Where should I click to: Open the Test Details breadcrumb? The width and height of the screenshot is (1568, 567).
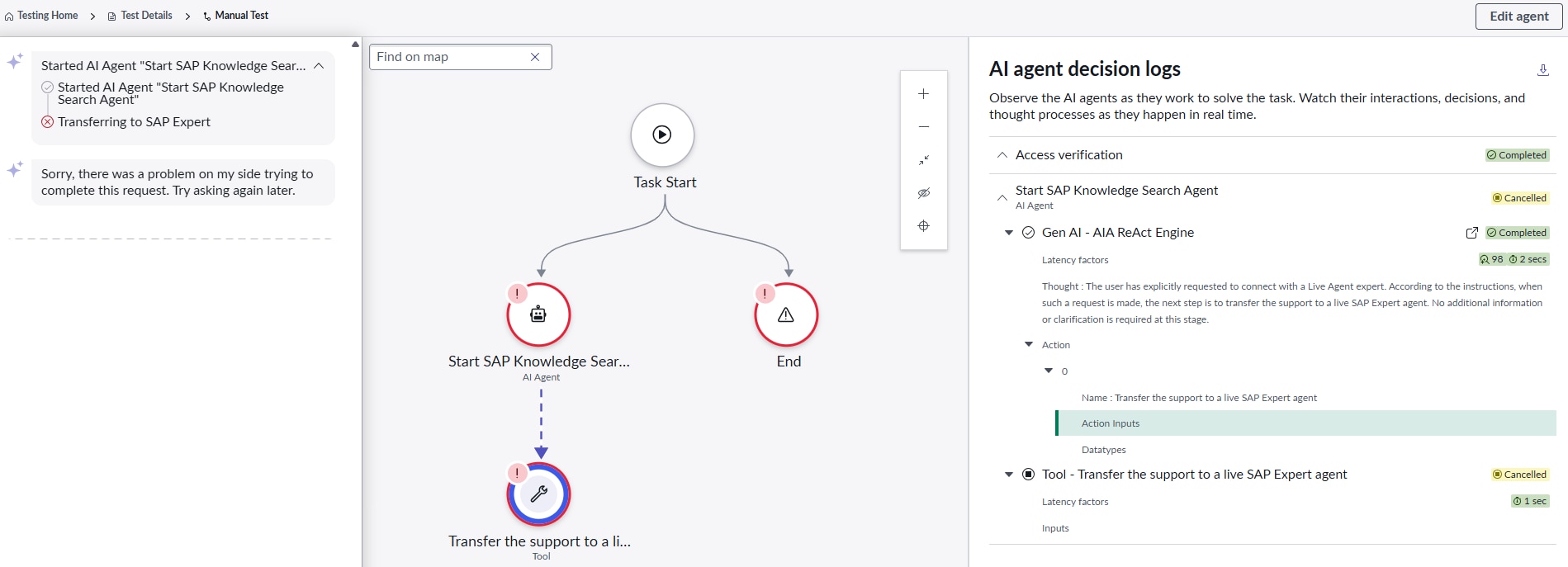[x=146, y=16]
